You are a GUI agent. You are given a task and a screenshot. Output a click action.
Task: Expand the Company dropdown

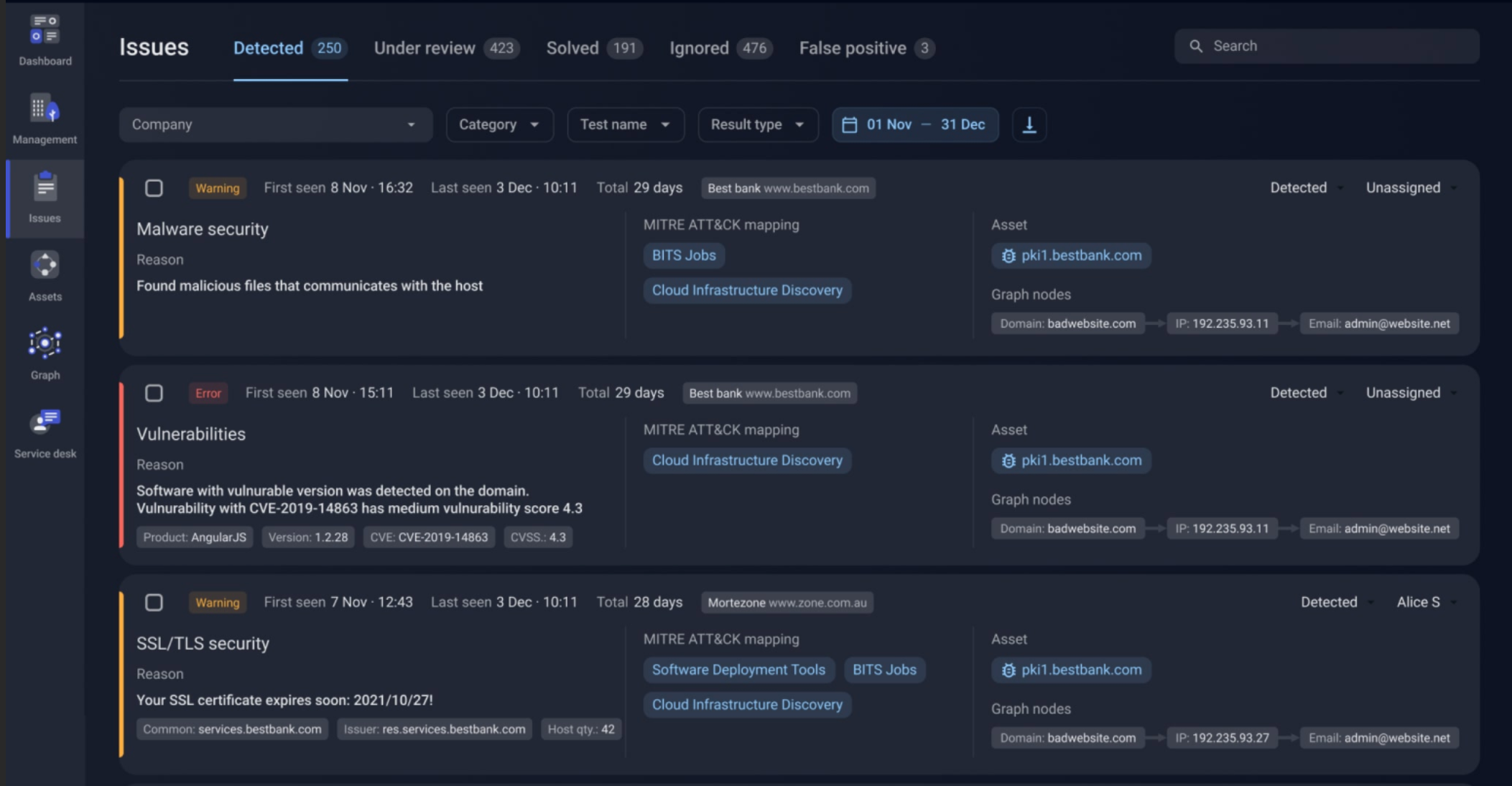tap(275, 125)
